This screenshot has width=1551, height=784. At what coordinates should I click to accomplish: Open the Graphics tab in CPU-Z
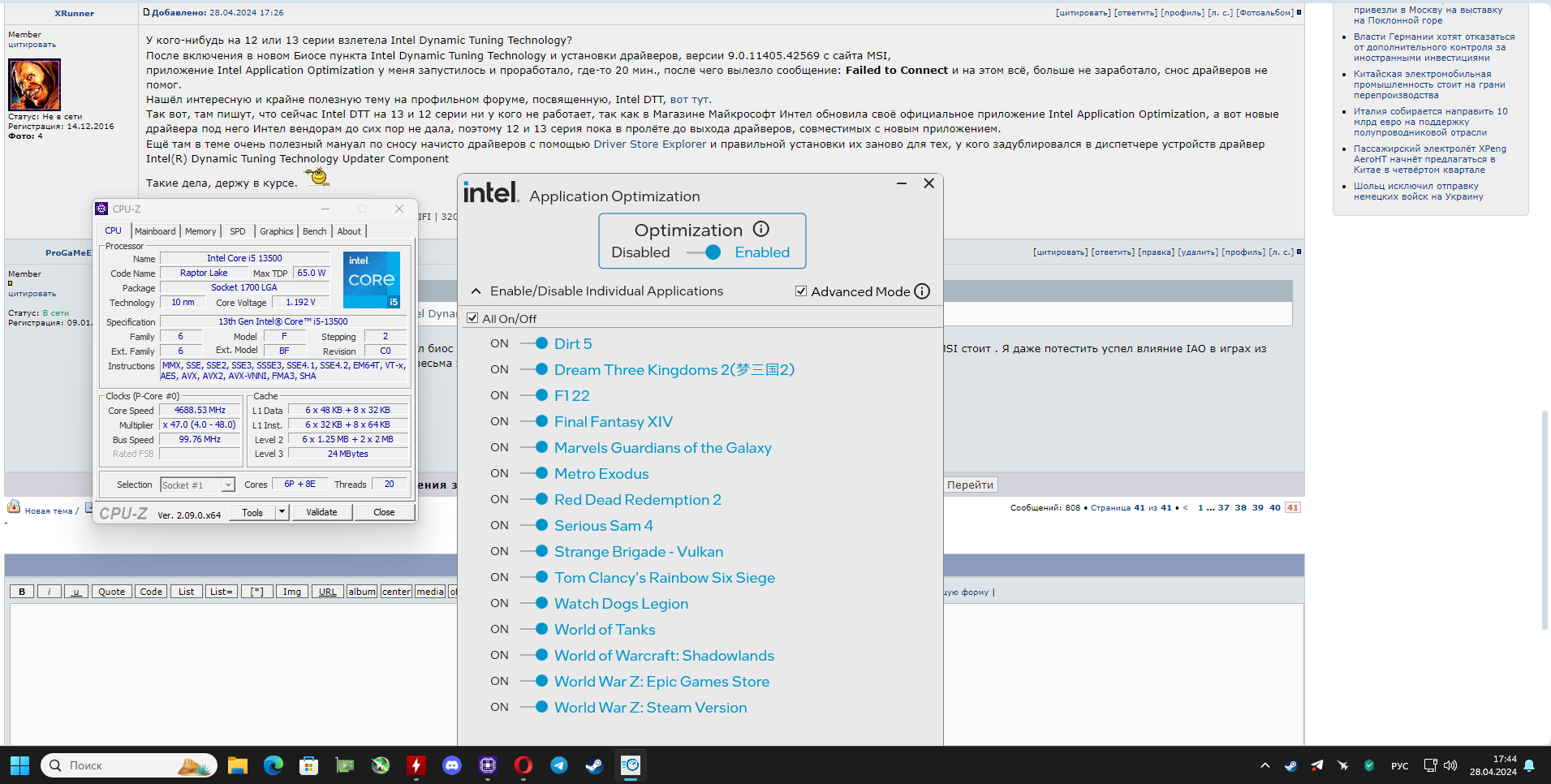click(x=277, y=231)
